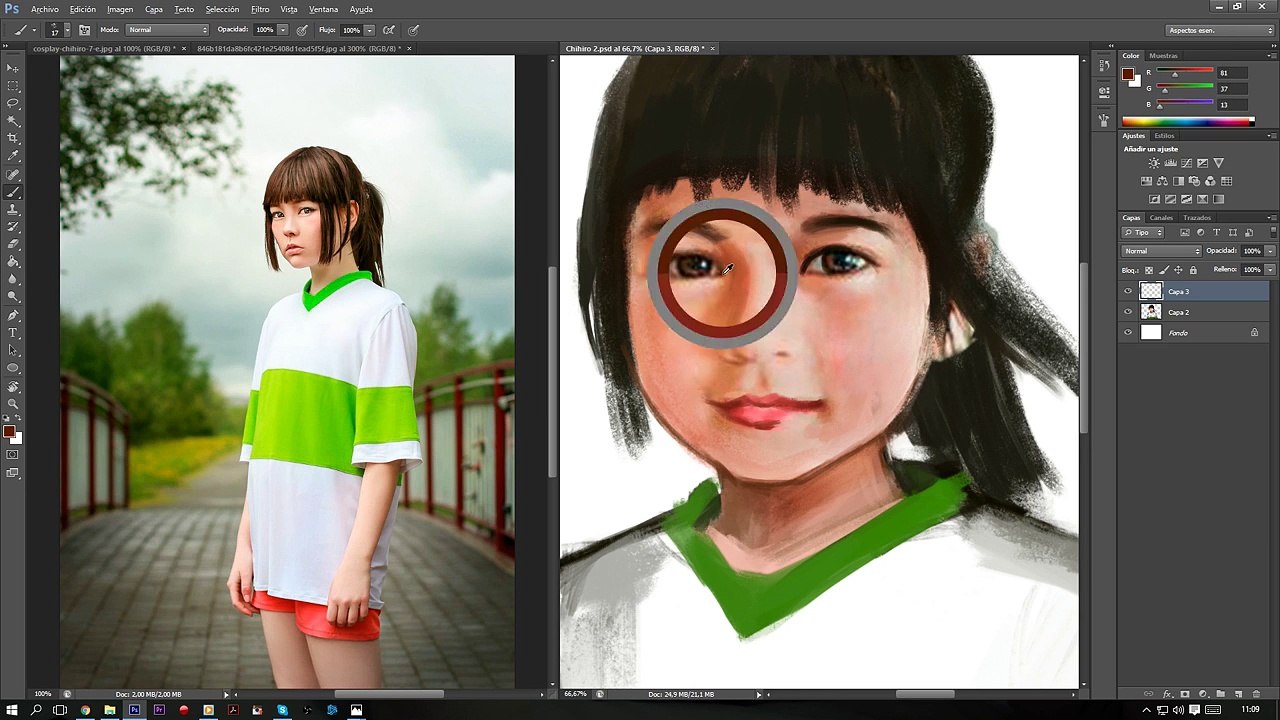
Task: Open the Archivo menu
Action: pos(45,9)
